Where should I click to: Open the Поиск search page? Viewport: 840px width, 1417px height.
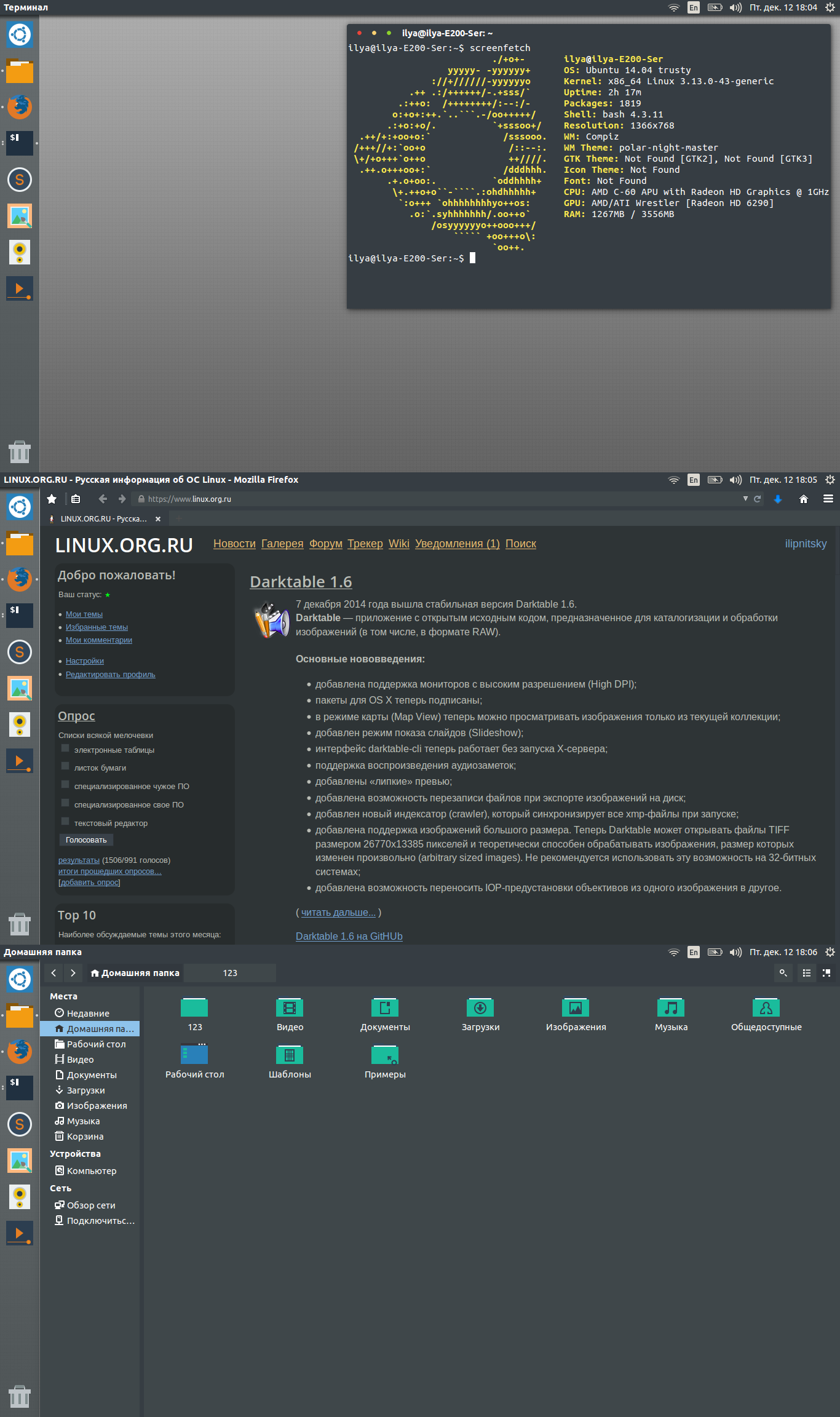[x=521, y=544]
